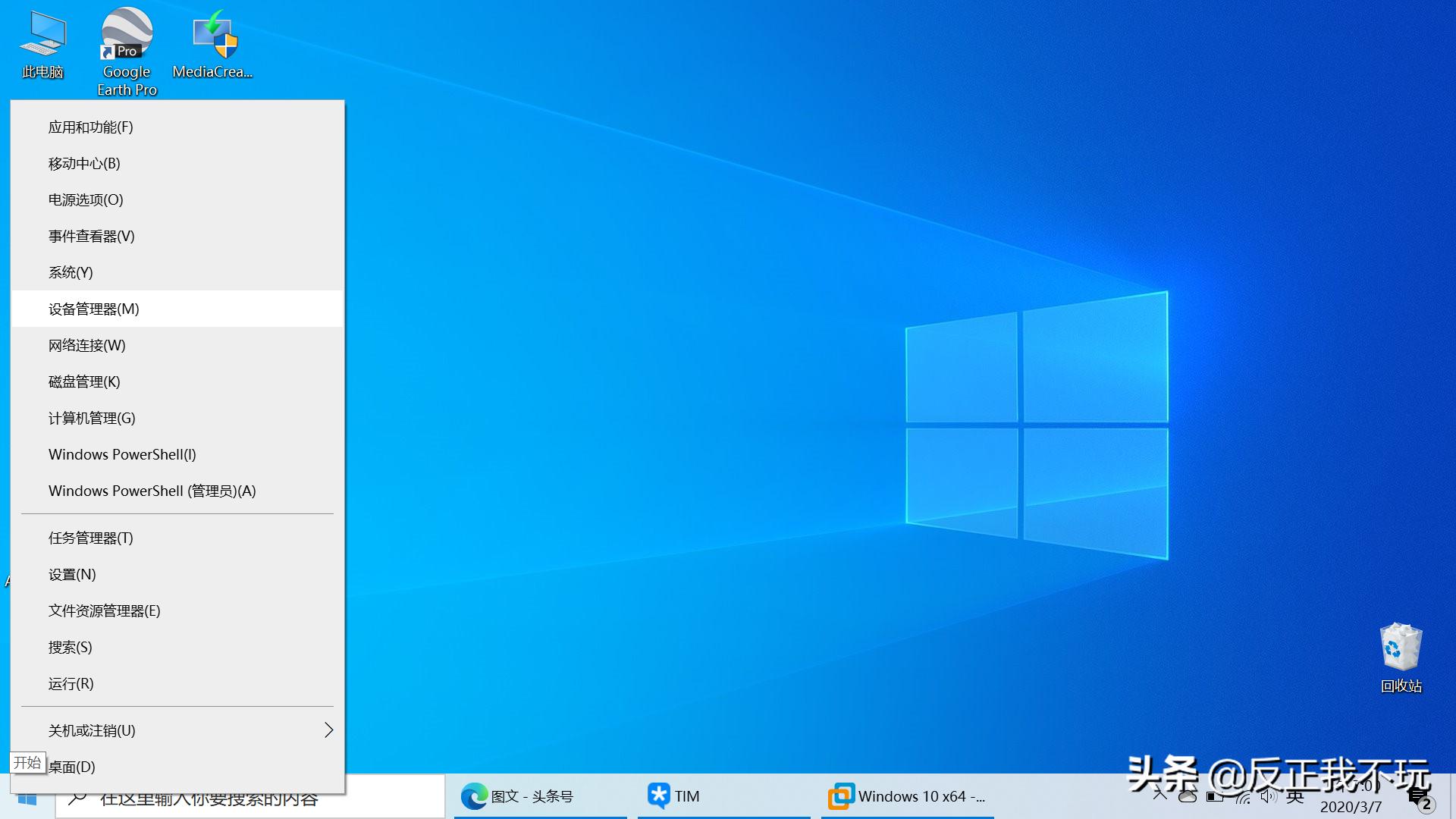Click the OneDrive cloud tray icon

[1188, 796]
